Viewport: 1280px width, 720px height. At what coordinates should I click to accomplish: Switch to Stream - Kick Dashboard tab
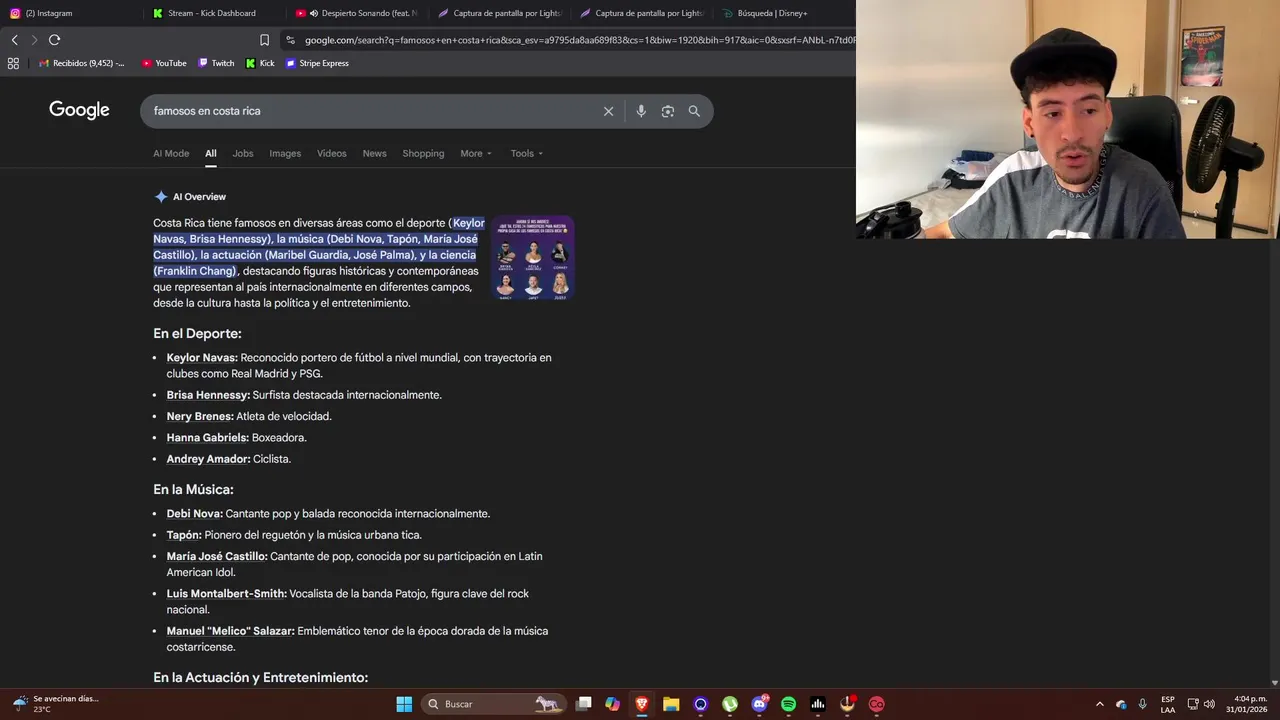point(213,13)
